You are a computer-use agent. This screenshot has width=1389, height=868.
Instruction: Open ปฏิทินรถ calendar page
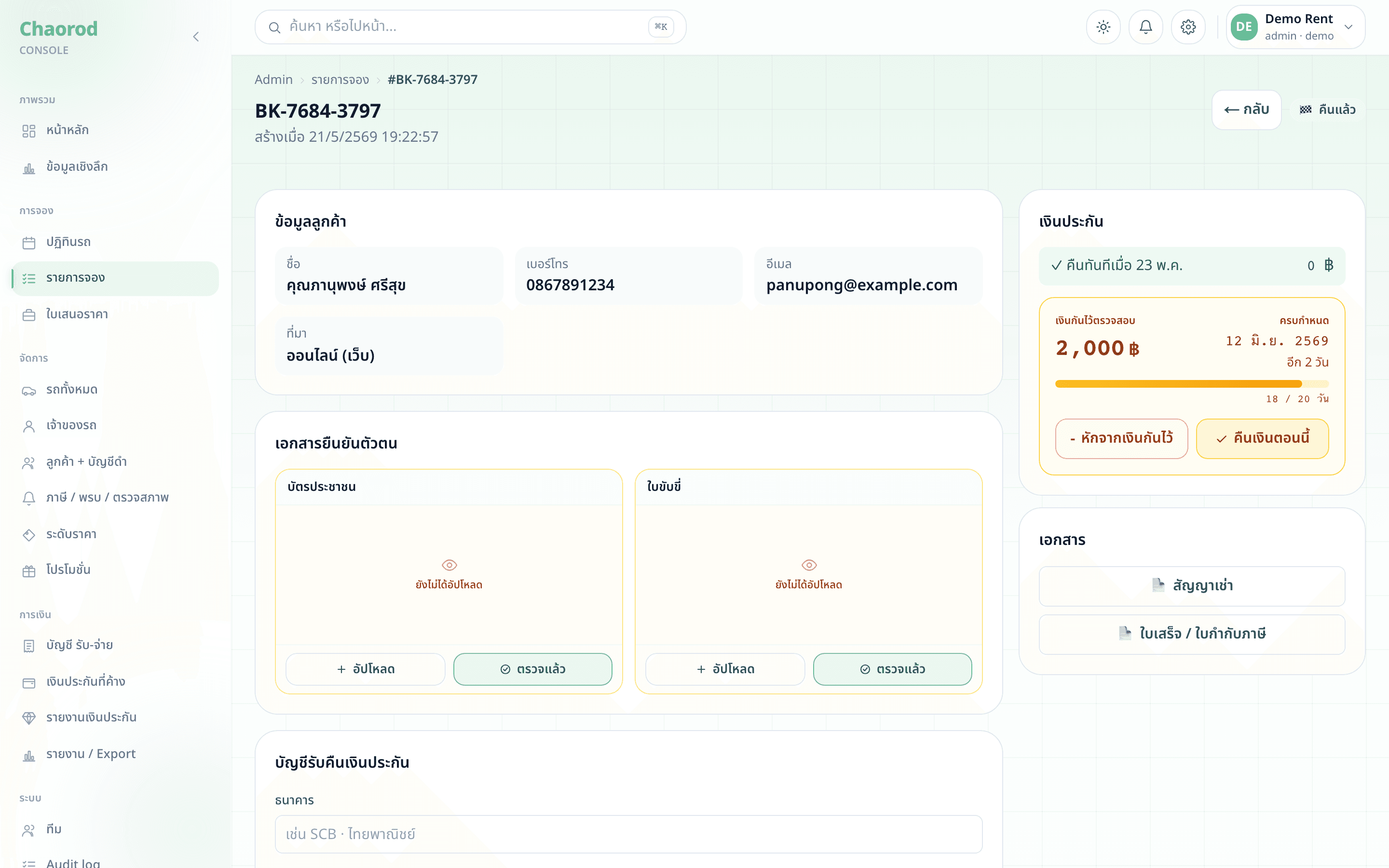(x=115, y=242)
